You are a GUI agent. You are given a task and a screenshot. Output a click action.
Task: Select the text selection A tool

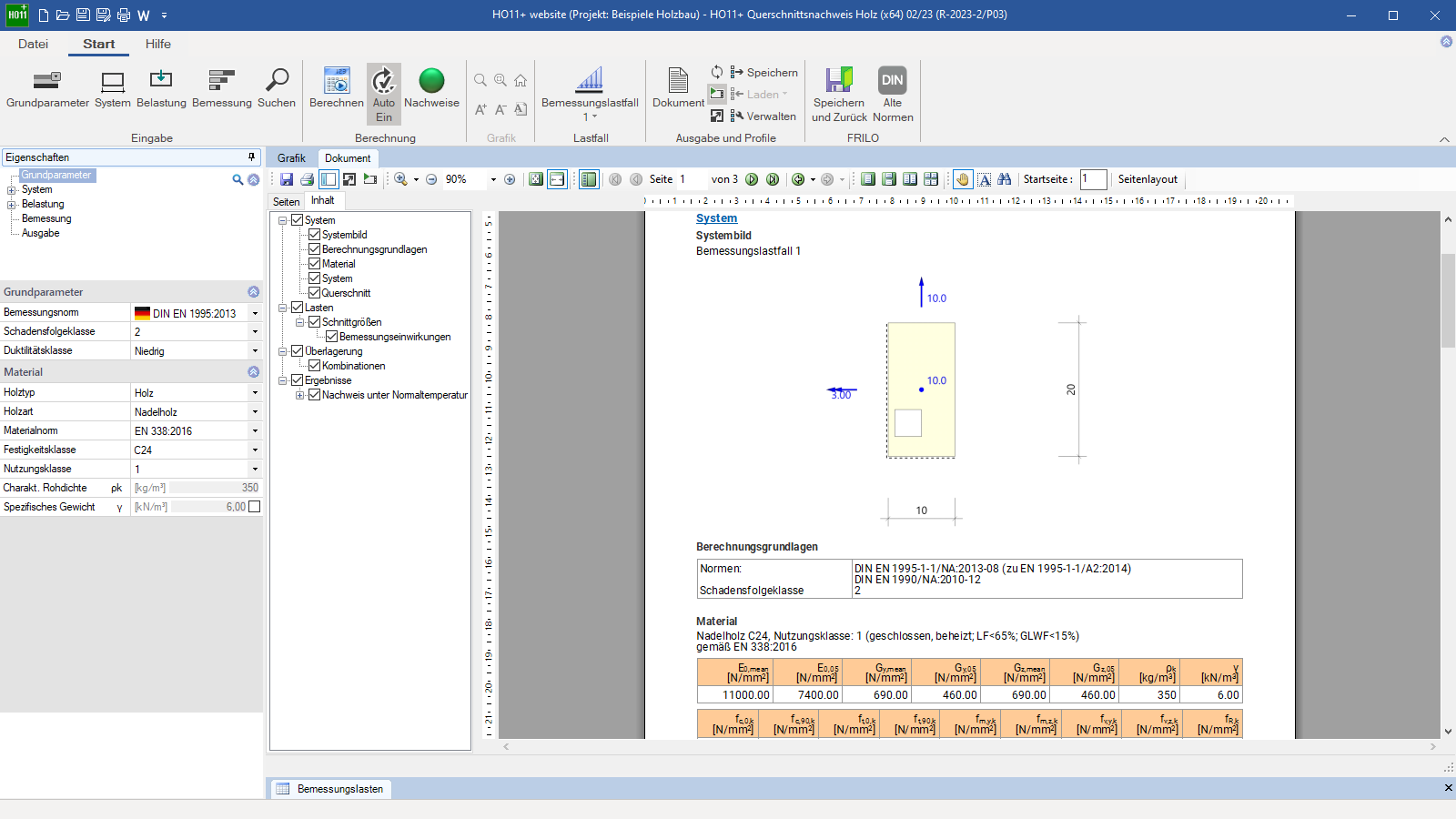point(985,179)
